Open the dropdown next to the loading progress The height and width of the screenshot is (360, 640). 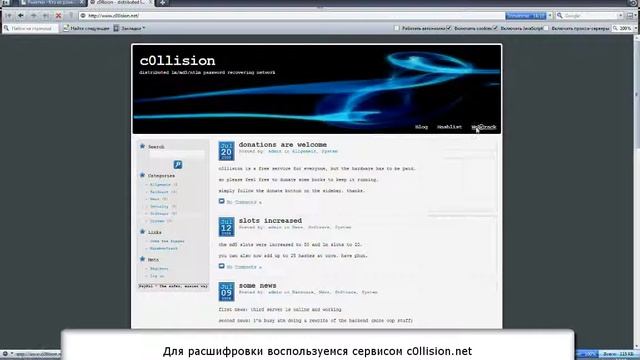[550, 16]
